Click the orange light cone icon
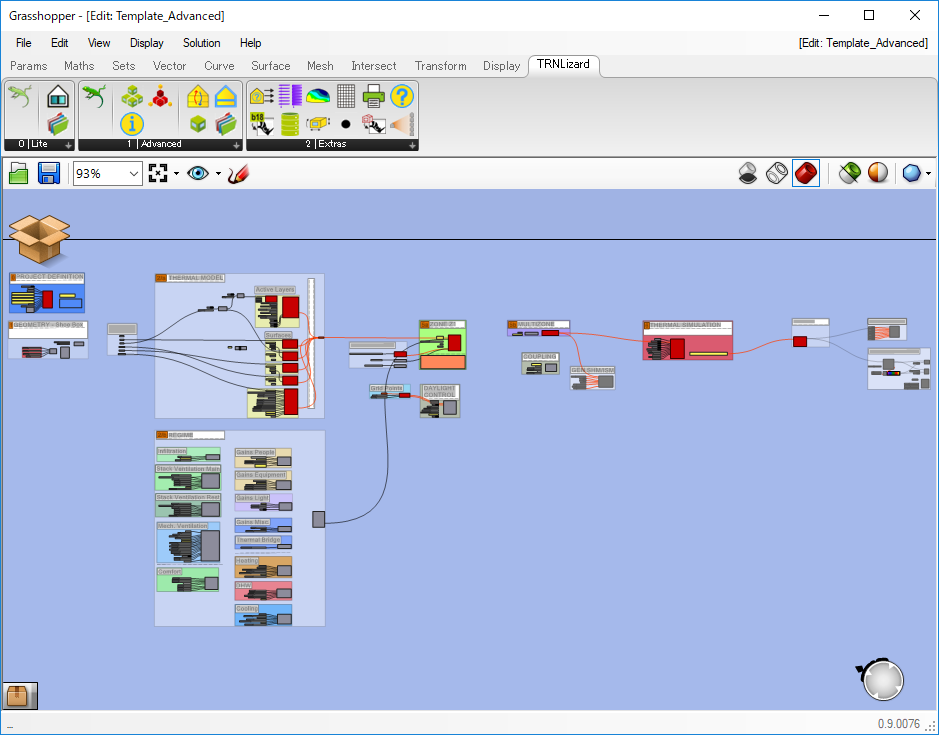The height and width of the screenshot is (735, 939). coord(402,123)
